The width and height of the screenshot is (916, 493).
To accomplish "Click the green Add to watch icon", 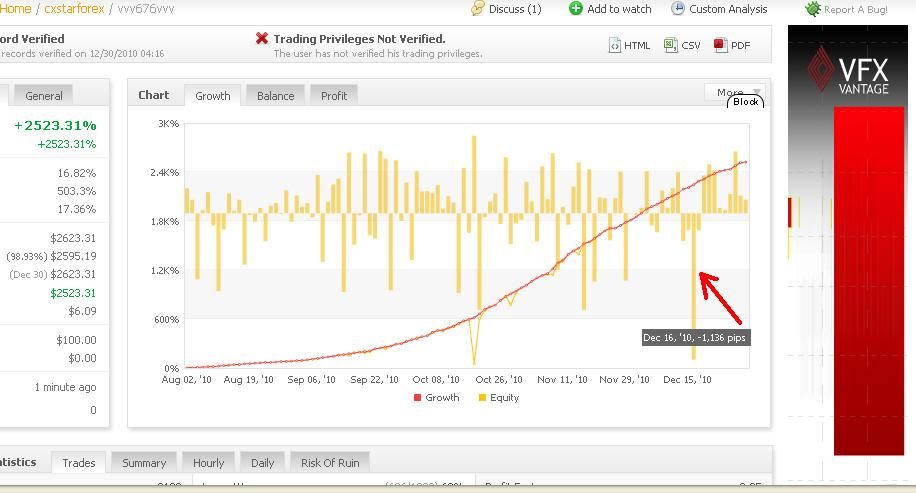I will click(x=576, y=9).
